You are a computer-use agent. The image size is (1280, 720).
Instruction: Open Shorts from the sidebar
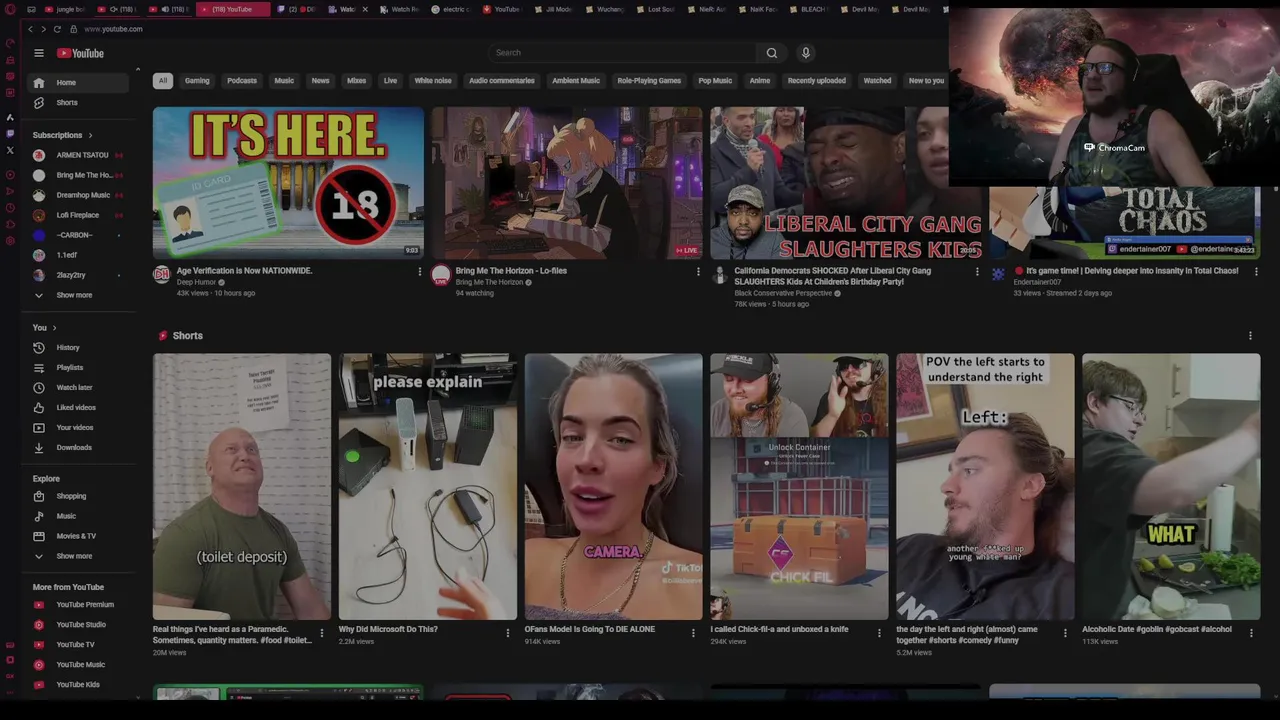pyautogui.click(x=77, y=102)
